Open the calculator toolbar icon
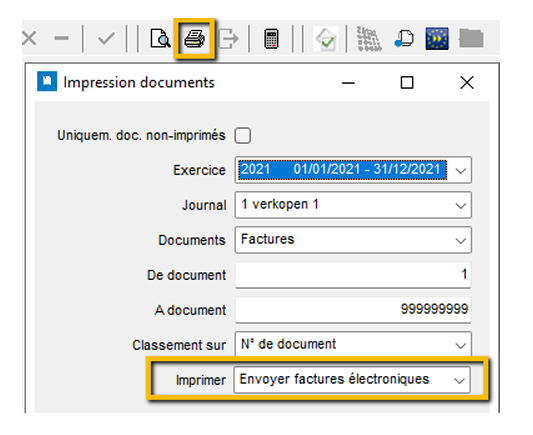 (271, 39)
